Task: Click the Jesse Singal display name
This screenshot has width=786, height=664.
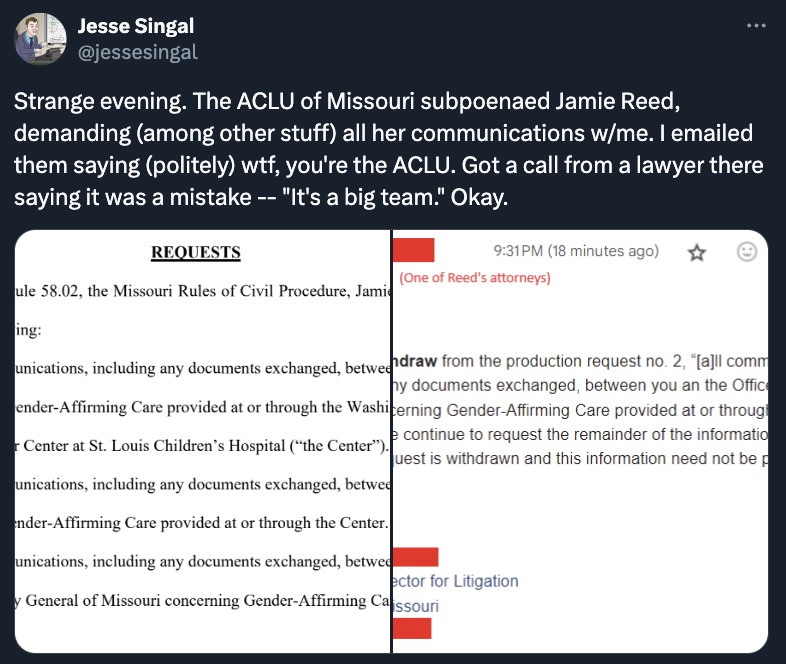Action: tap(136, 26)
